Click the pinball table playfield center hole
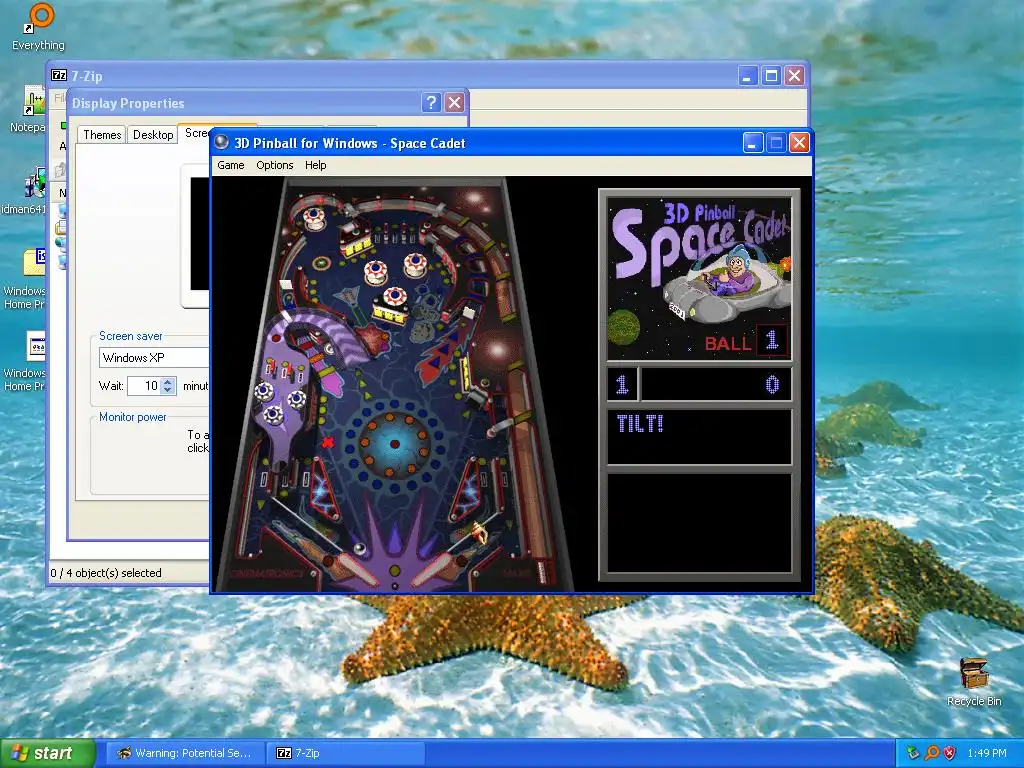Image resolution: width=1024 pixels, height=768 pixels. (394, 444)
